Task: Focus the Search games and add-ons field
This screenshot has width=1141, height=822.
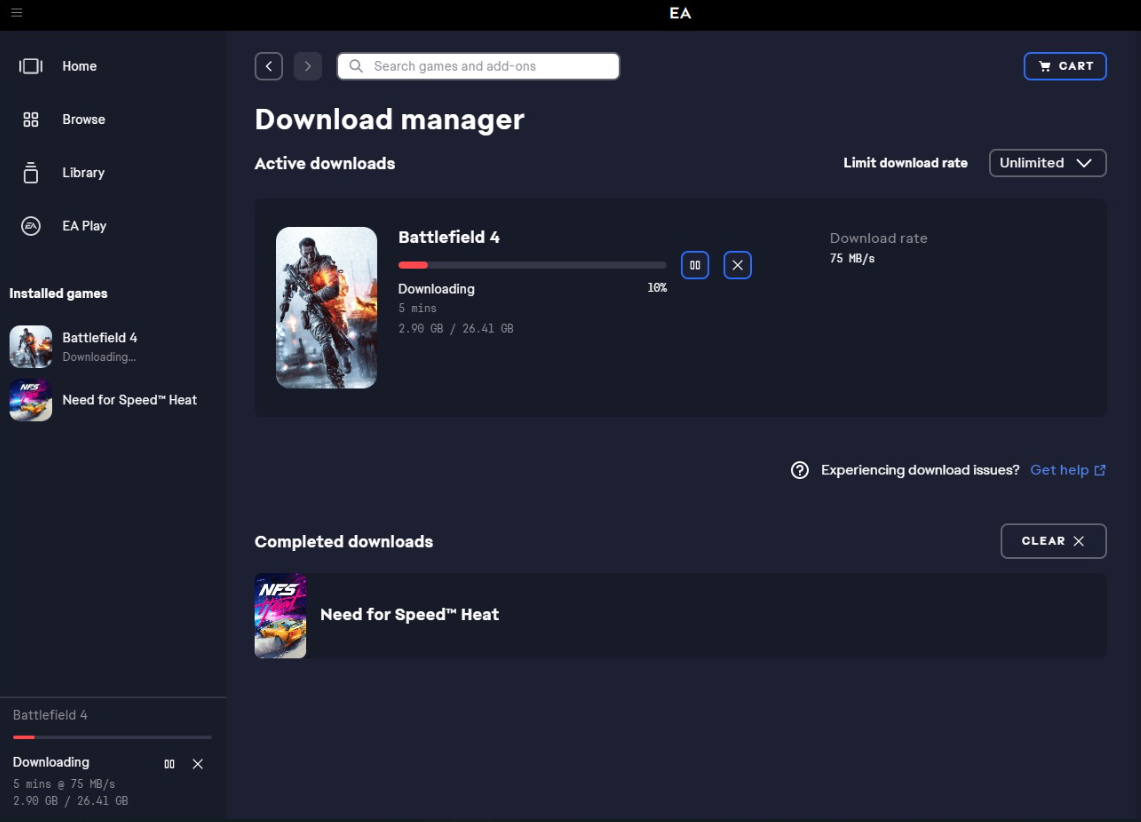Action: pyautogui.click(x=478, y=66)
